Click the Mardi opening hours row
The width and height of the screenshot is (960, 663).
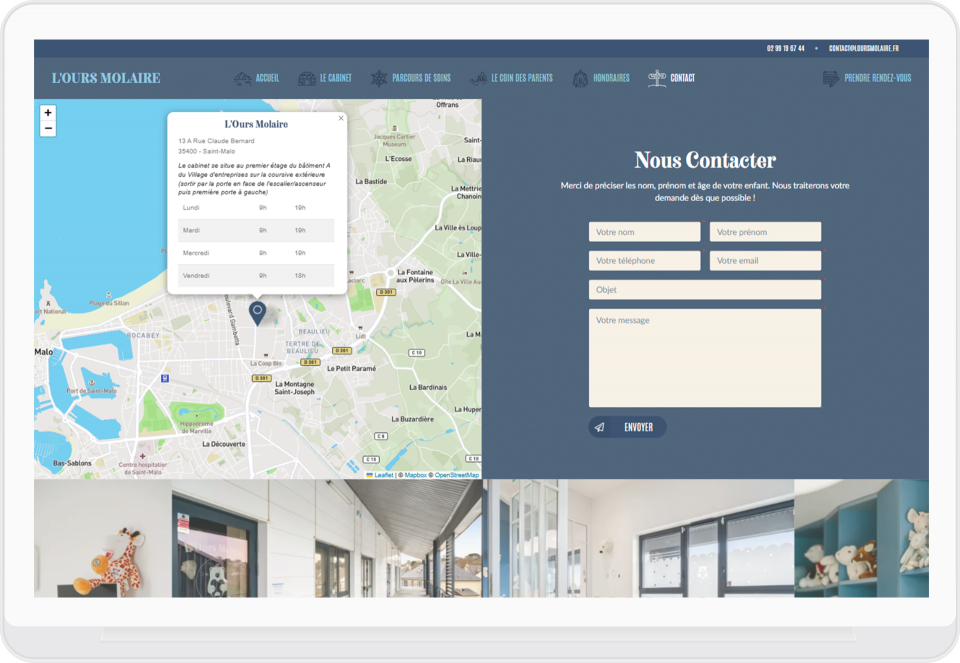coord(256,230)
